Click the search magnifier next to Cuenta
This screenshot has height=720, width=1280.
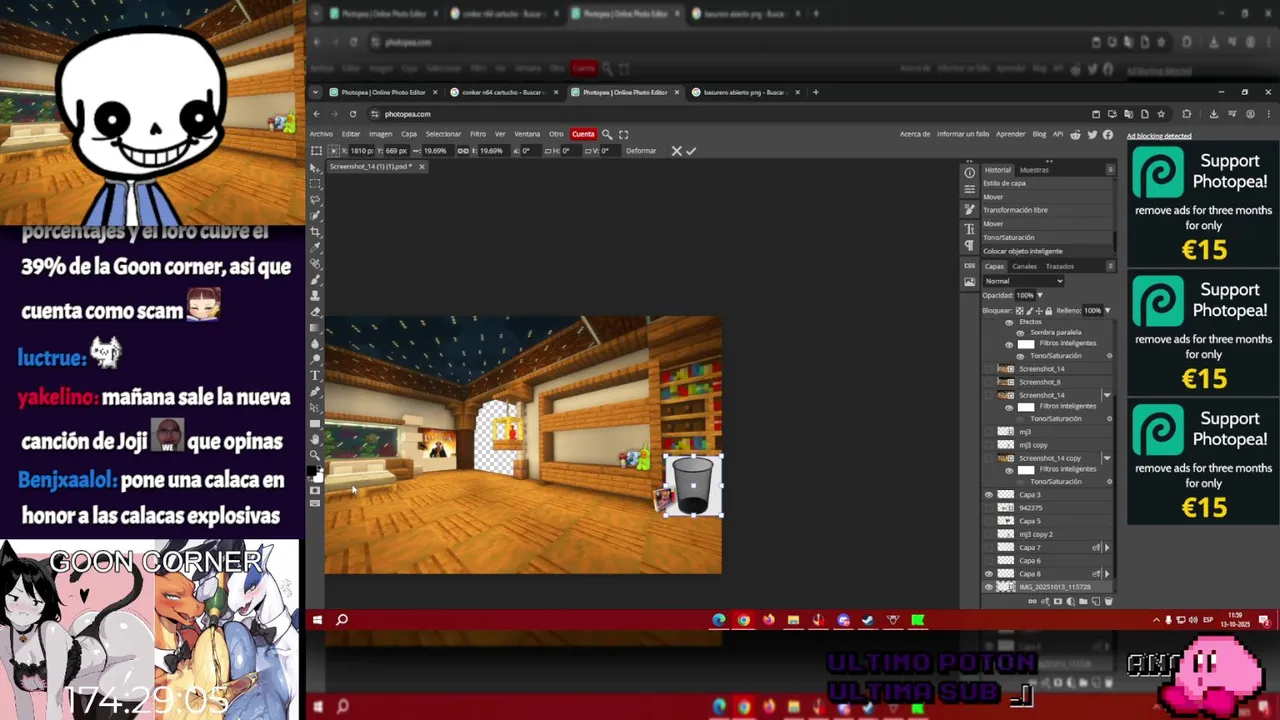[x=607, y=134]
